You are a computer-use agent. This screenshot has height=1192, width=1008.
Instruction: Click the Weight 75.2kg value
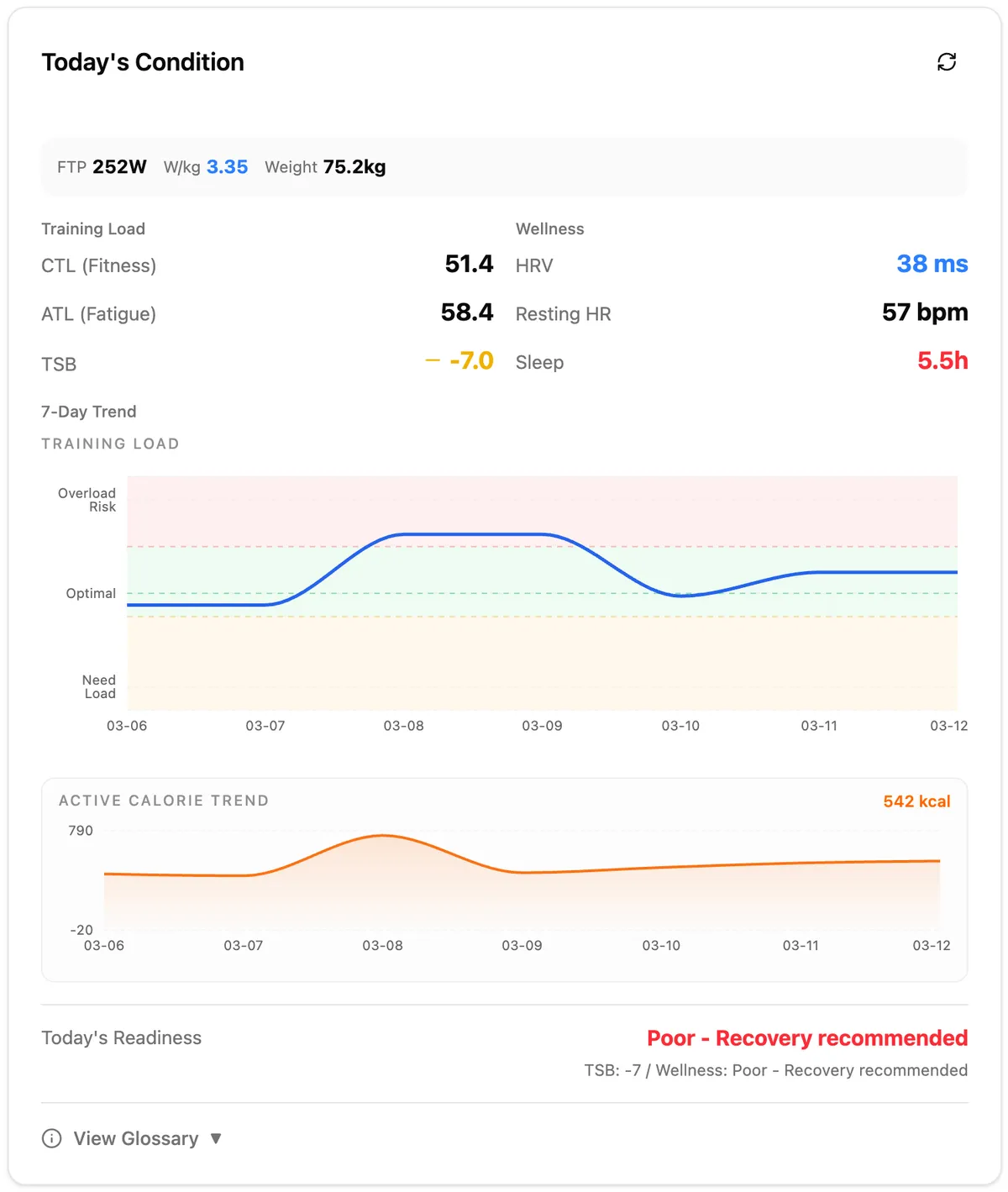(354, 167)
